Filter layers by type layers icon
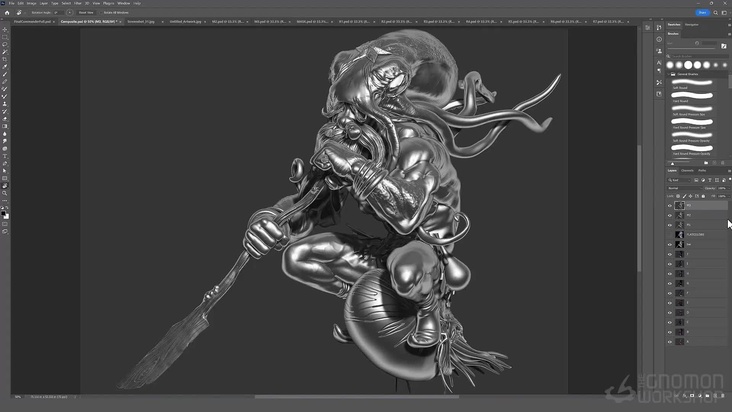Screen dimensions: 732x412 pos(710,180)
